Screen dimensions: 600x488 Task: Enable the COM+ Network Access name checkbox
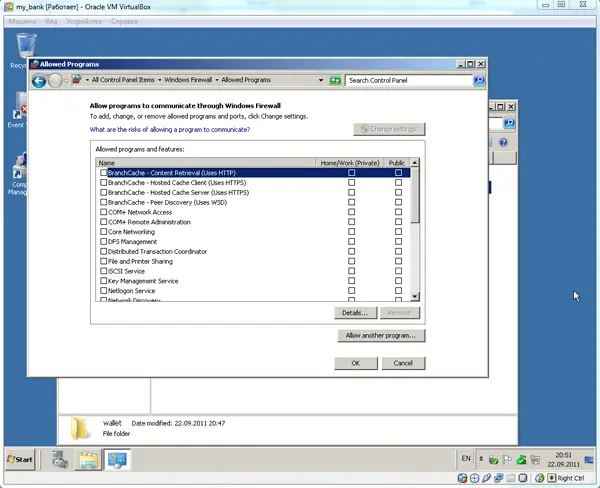[x=103, y=212]
